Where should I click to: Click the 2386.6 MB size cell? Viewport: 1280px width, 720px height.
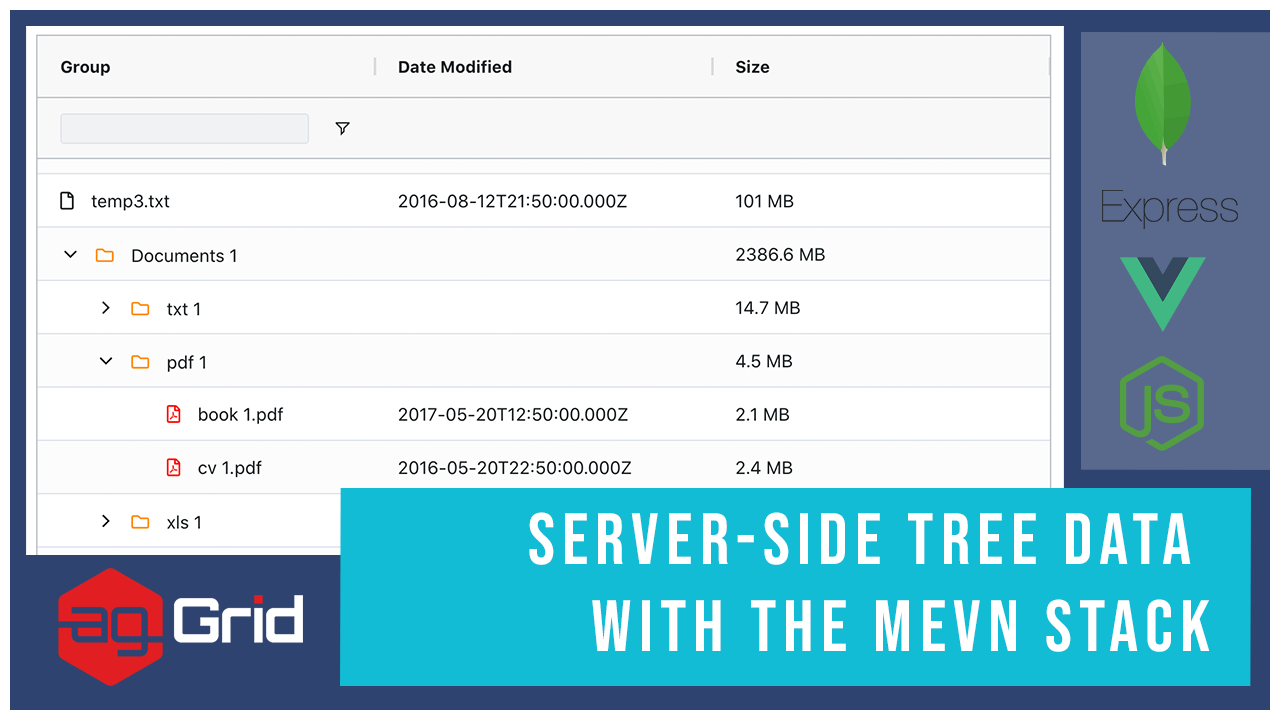(780, 255)
